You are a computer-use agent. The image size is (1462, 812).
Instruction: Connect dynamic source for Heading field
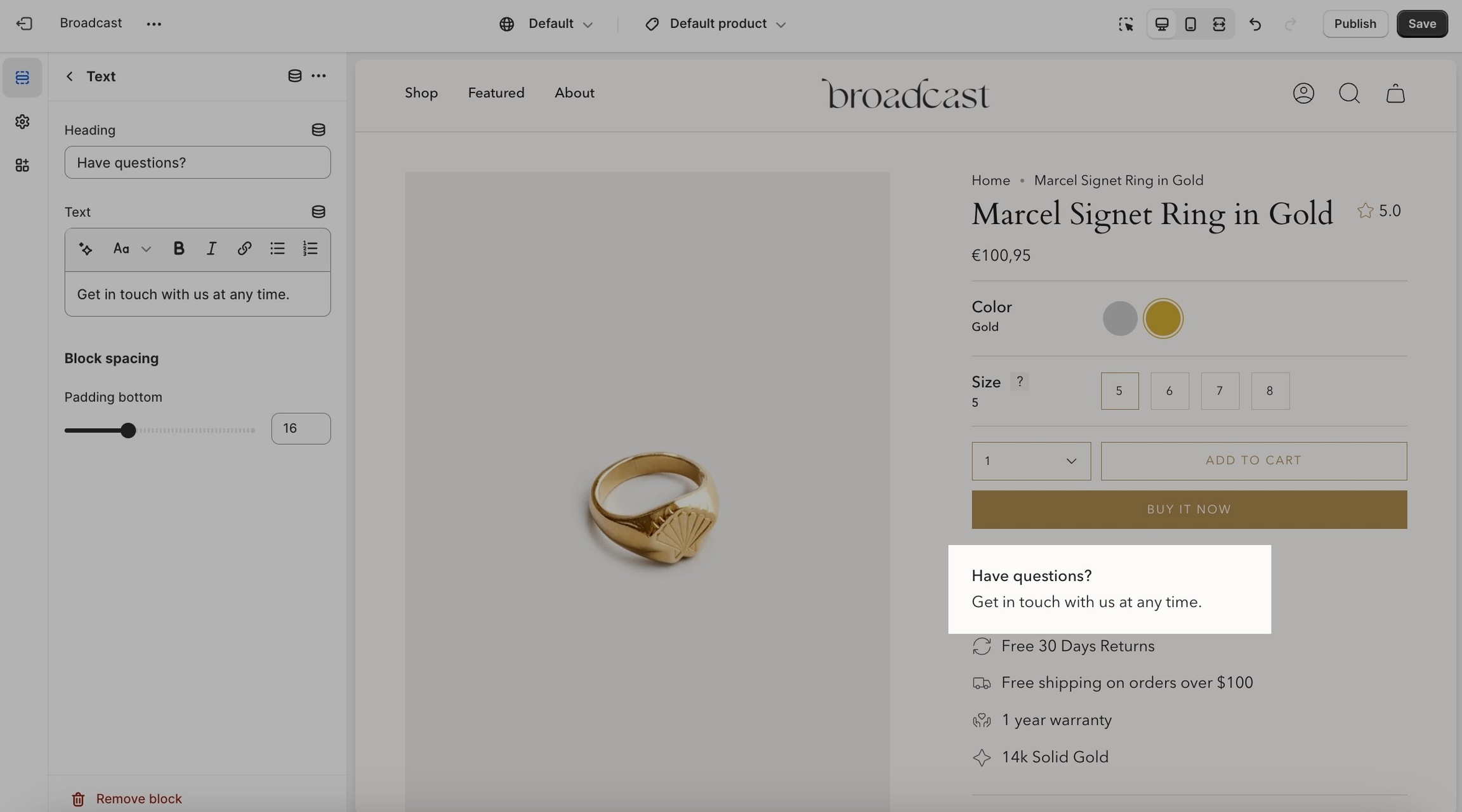(318, 130)
